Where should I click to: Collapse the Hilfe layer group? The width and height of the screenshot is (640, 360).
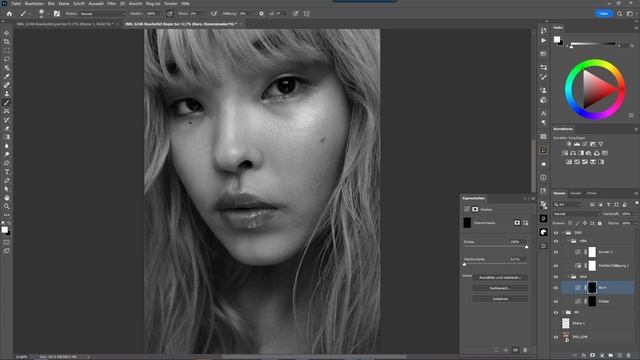click(x=568, y=241)
